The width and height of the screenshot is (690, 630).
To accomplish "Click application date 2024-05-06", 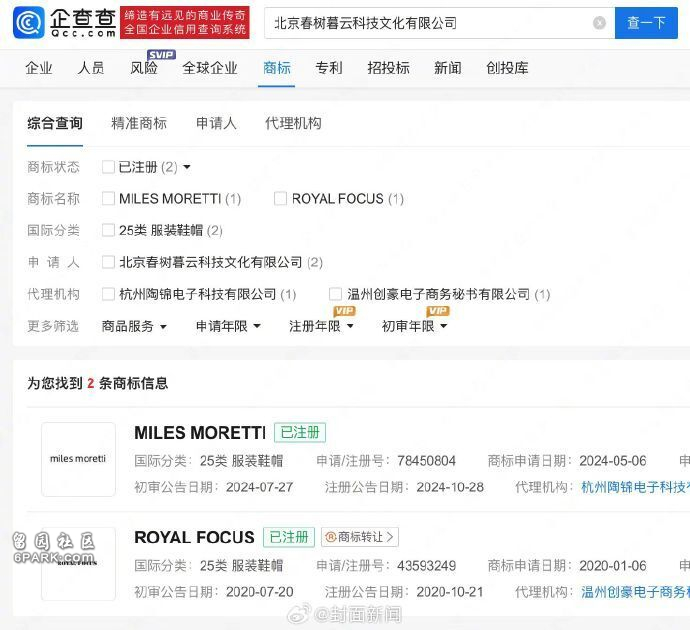I will tap(613, 461).
